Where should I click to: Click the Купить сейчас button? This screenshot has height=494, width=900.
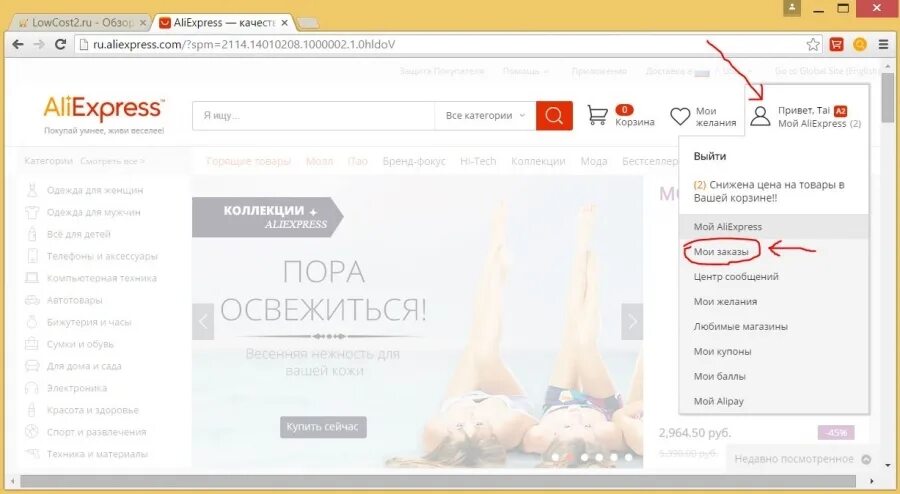[323, 427]
